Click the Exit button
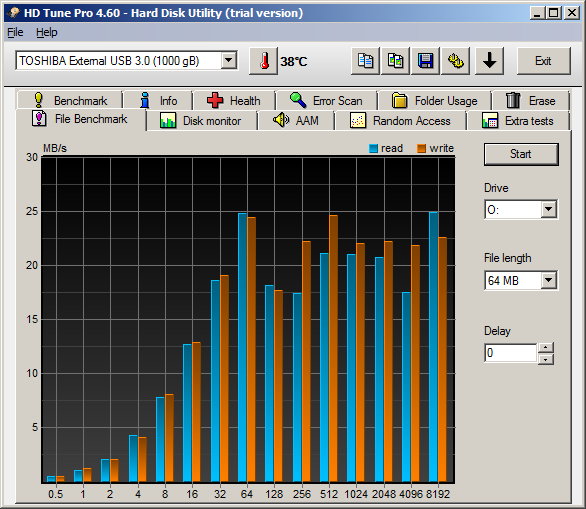This screenshot has width=586, height=509. (543, 61)
